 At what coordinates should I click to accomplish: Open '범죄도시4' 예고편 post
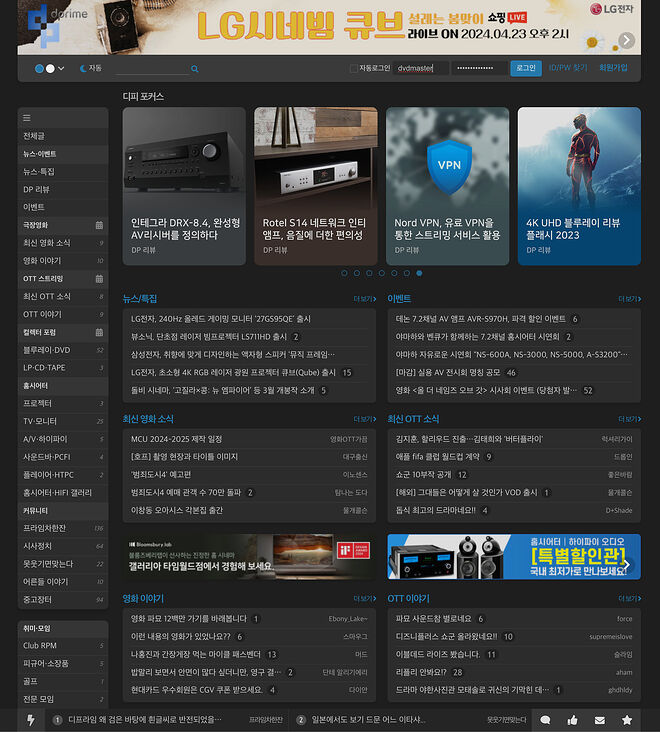click(x=161, y=475)
